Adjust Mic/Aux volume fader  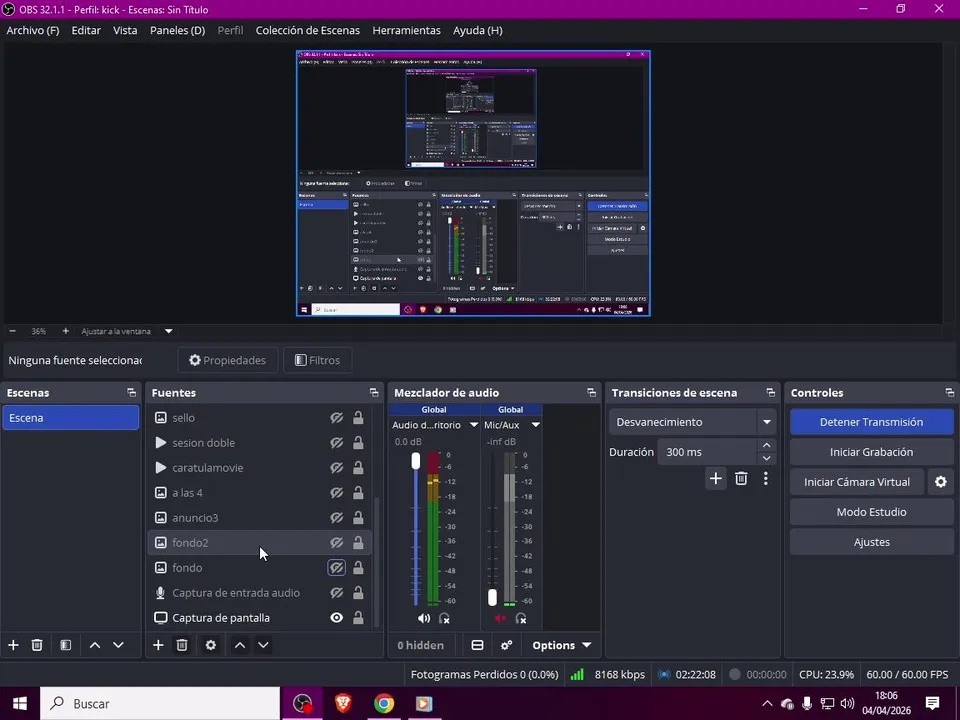coord(492,598)
